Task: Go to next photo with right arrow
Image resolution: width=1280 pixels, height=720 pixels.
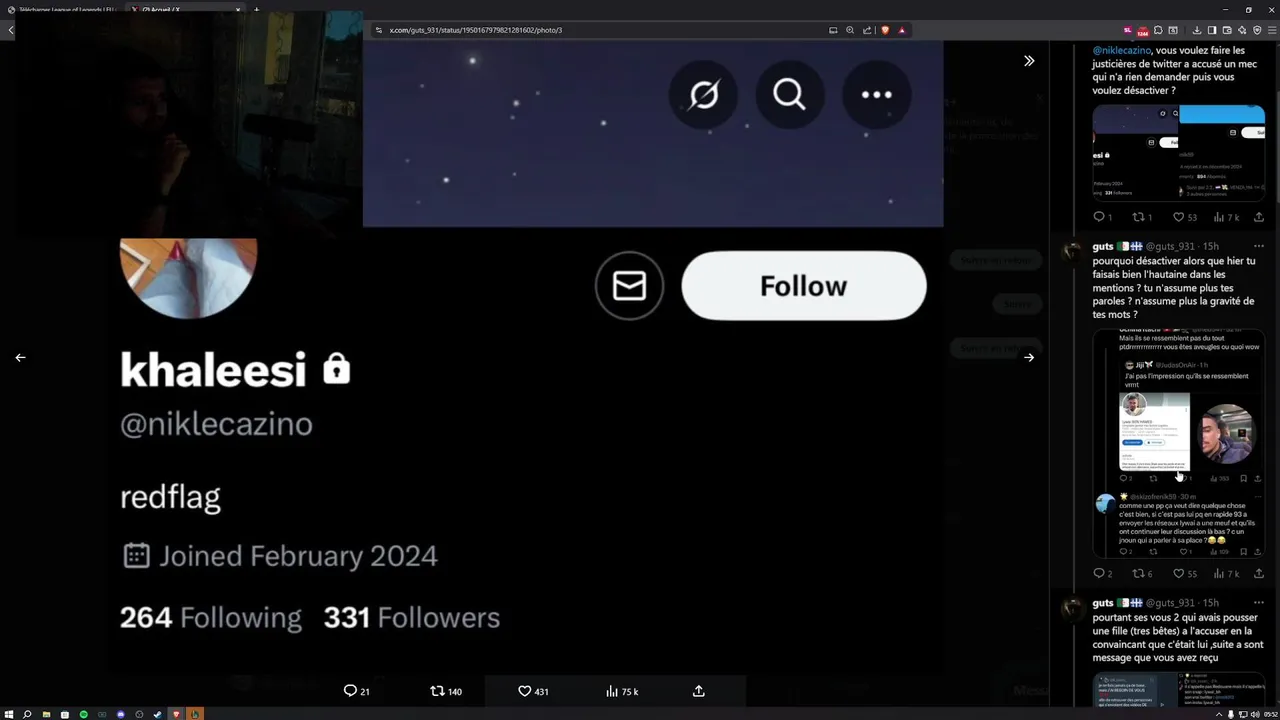Action: (x=1029, y=357)
